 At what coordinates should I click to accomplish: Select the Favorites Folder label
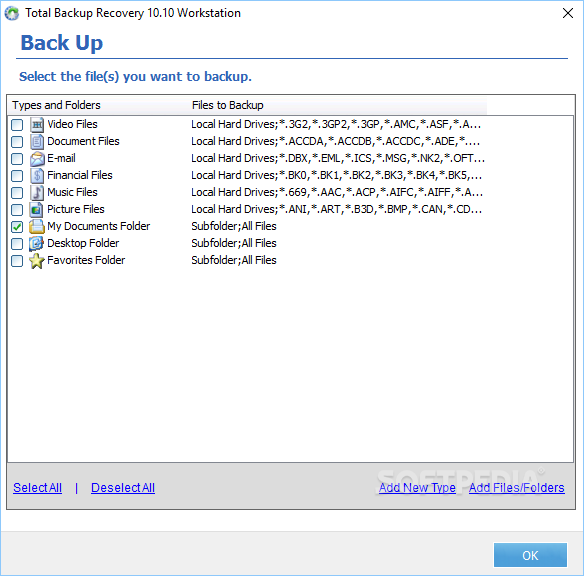[86, 260]
